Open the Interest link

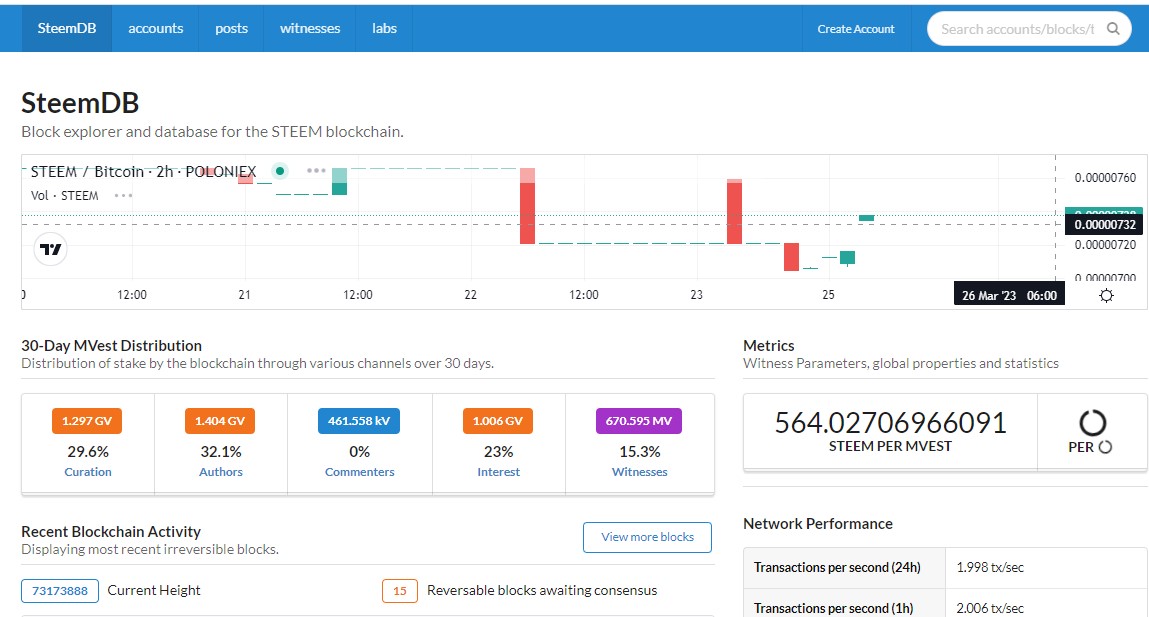(498, 472)
